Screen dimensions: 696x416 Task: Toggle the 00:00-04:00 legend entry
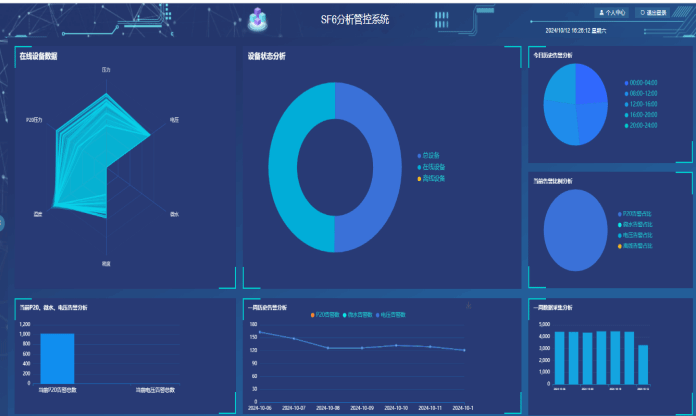click(640, 82)
